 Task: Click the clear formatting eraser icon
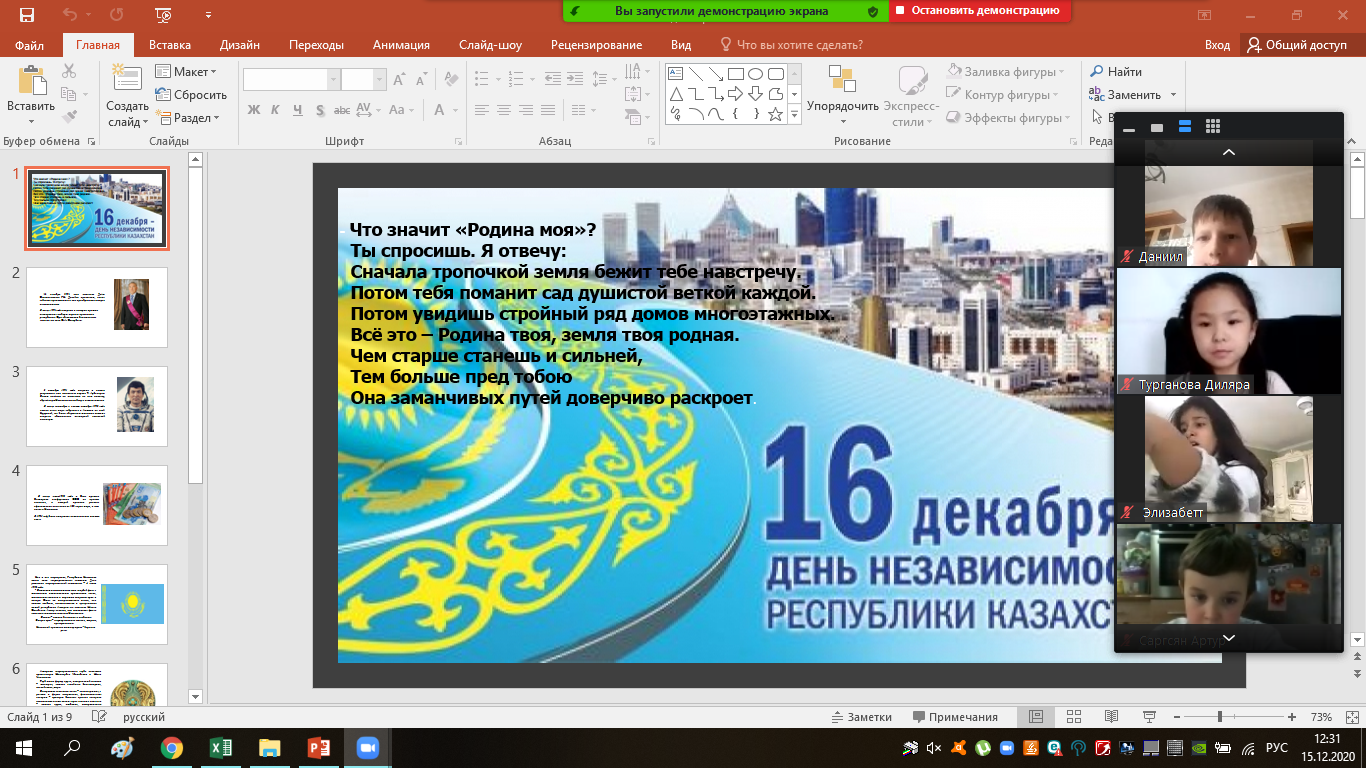(x=451, y=80)
